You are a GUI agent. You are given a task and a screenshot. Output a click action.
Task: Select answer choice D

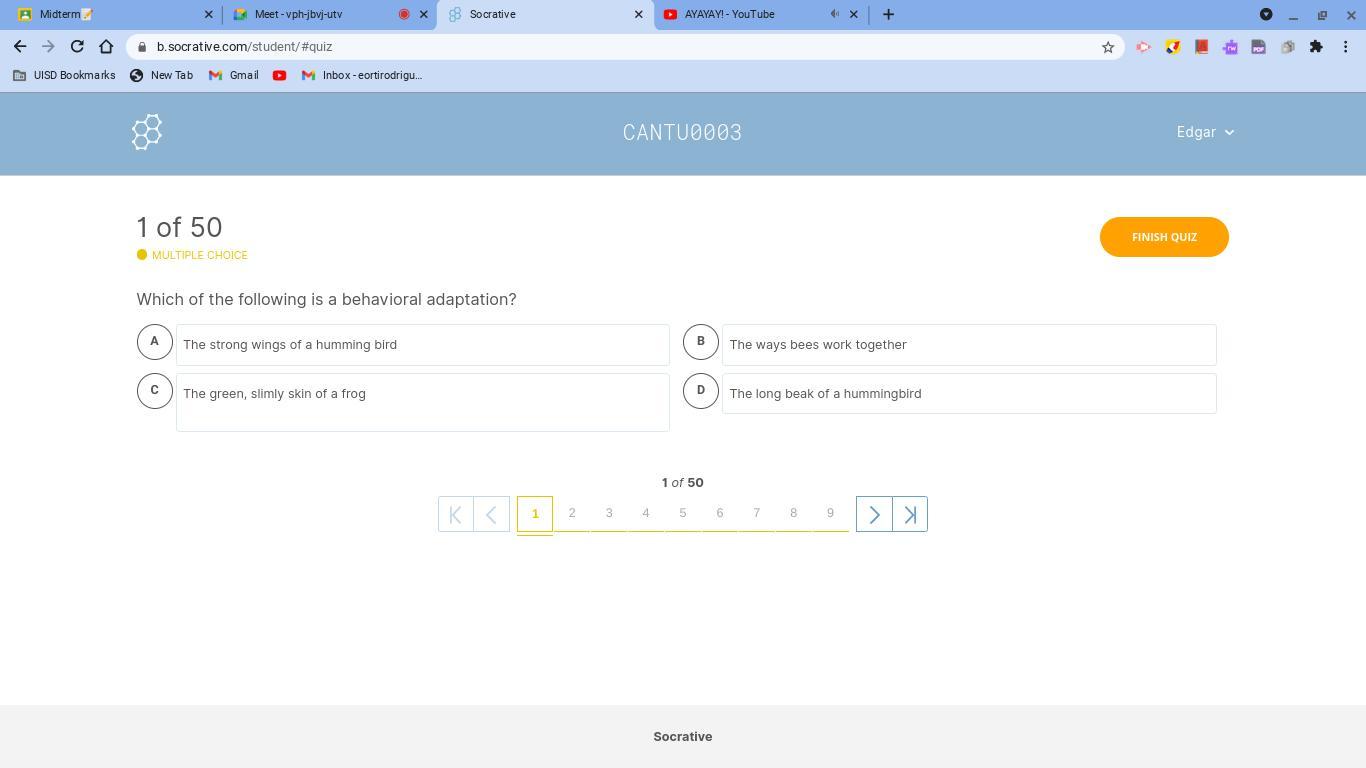pos(701,391)
